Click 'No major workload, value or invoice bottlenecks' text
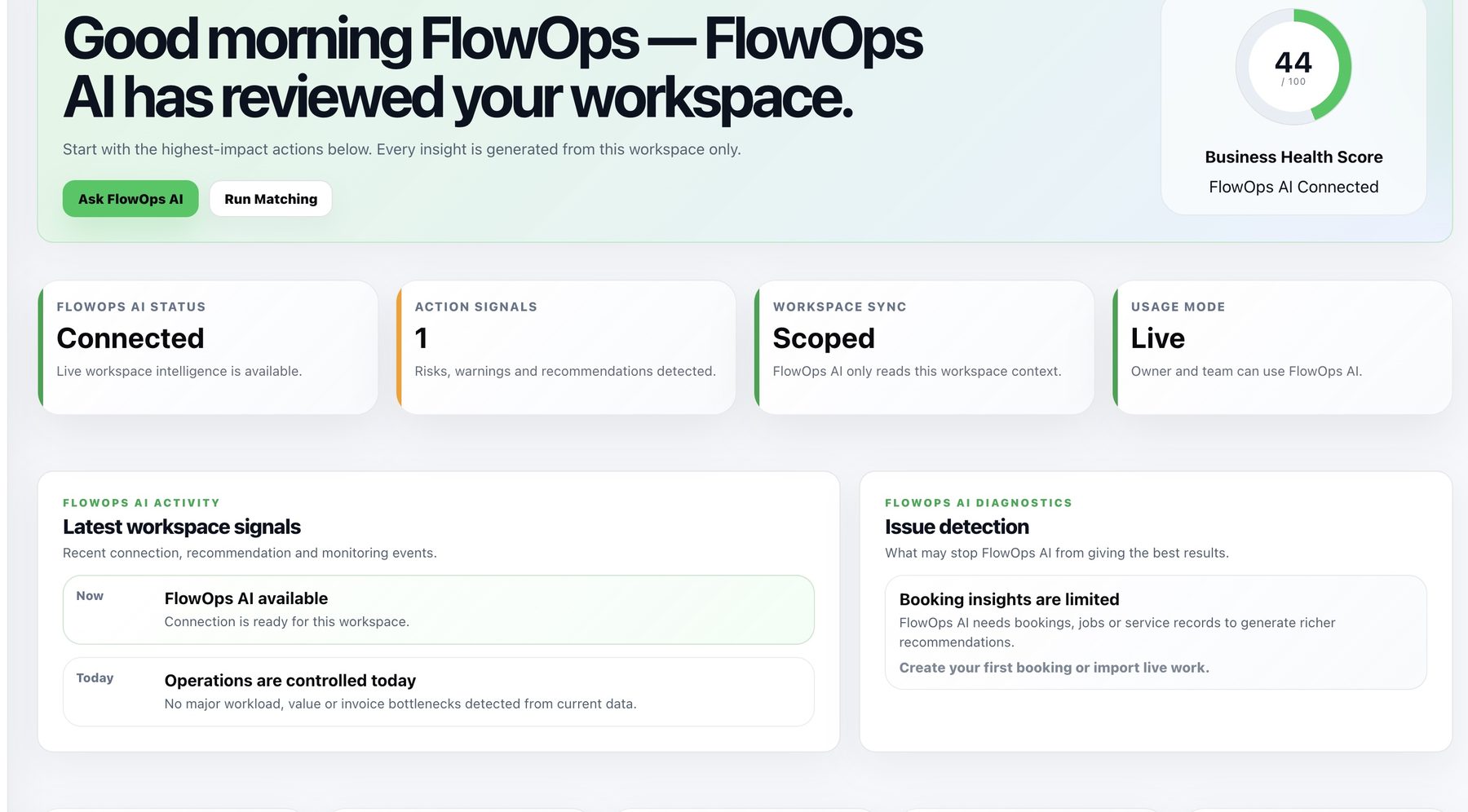This screenshot has width=1468, height=812. (400, 704)
